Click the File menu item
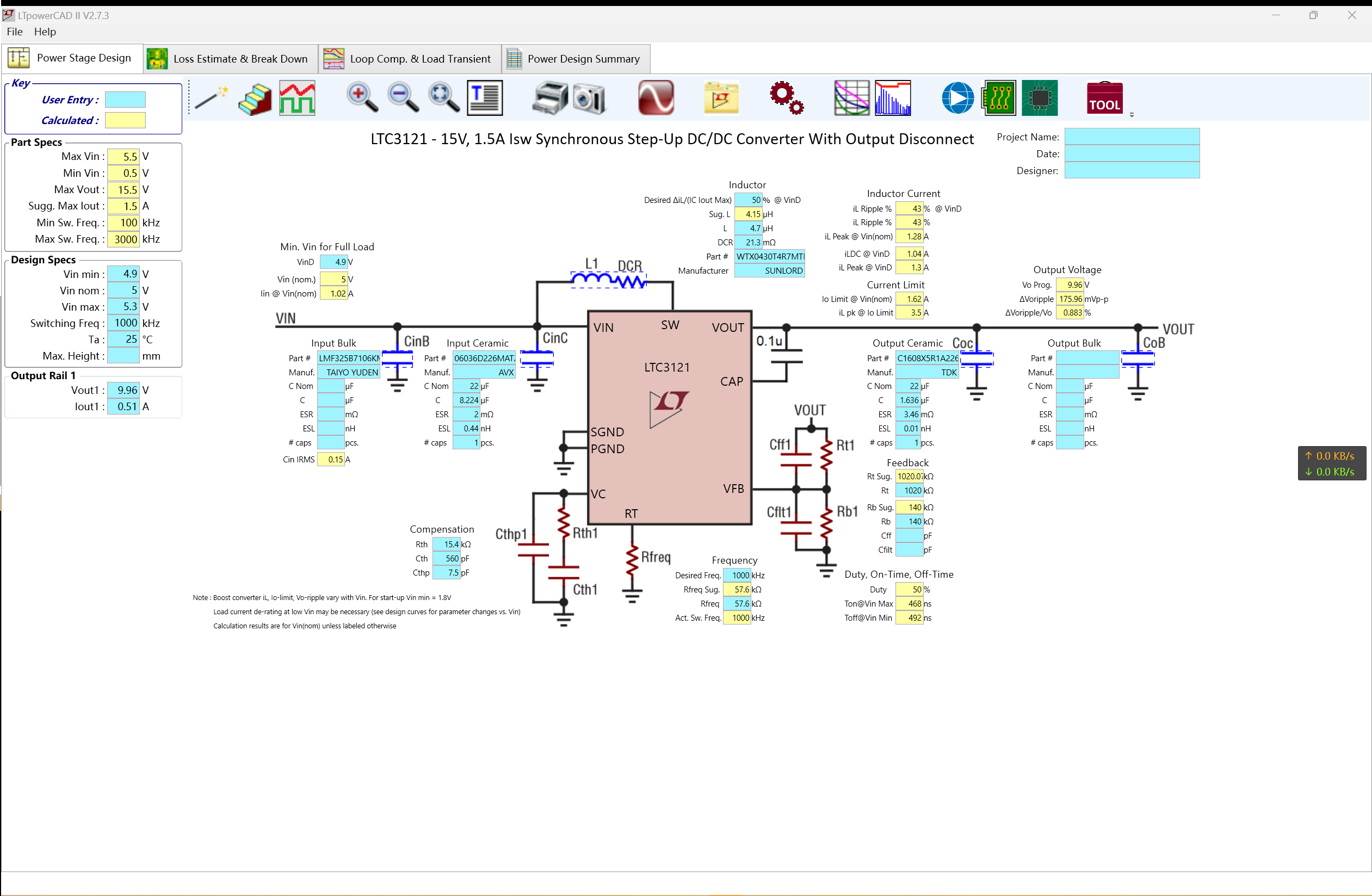1372x896 pixels. [x=15, y=32]
